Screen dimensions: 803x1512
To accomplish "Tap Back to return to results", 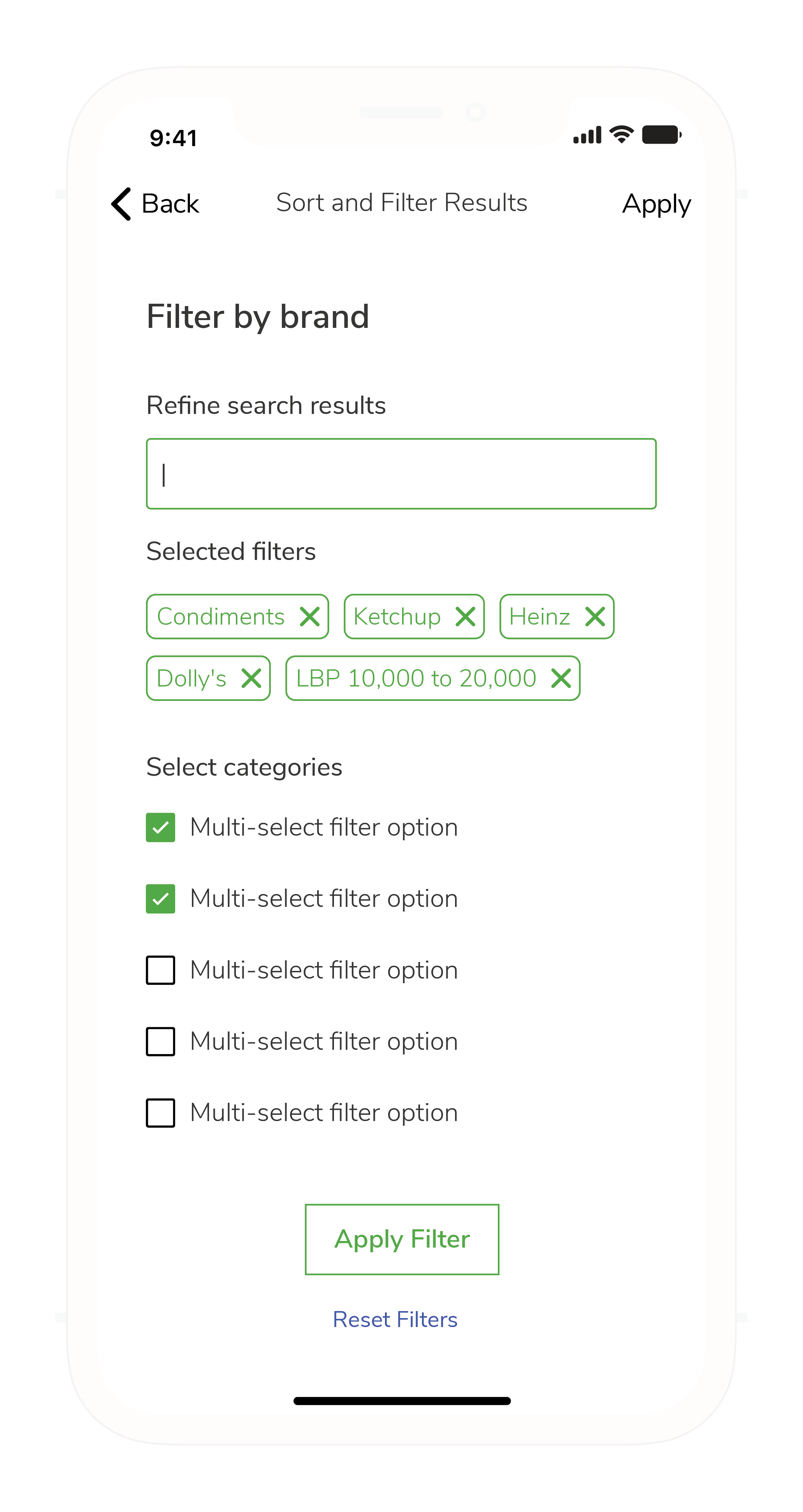I will tap(154, 203).
